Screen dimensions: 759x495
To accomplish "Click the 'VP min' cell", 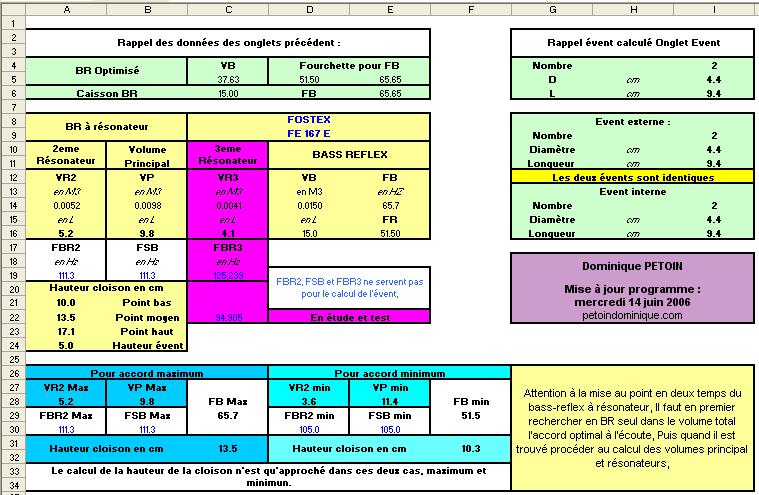I will (x=390, y=388).
